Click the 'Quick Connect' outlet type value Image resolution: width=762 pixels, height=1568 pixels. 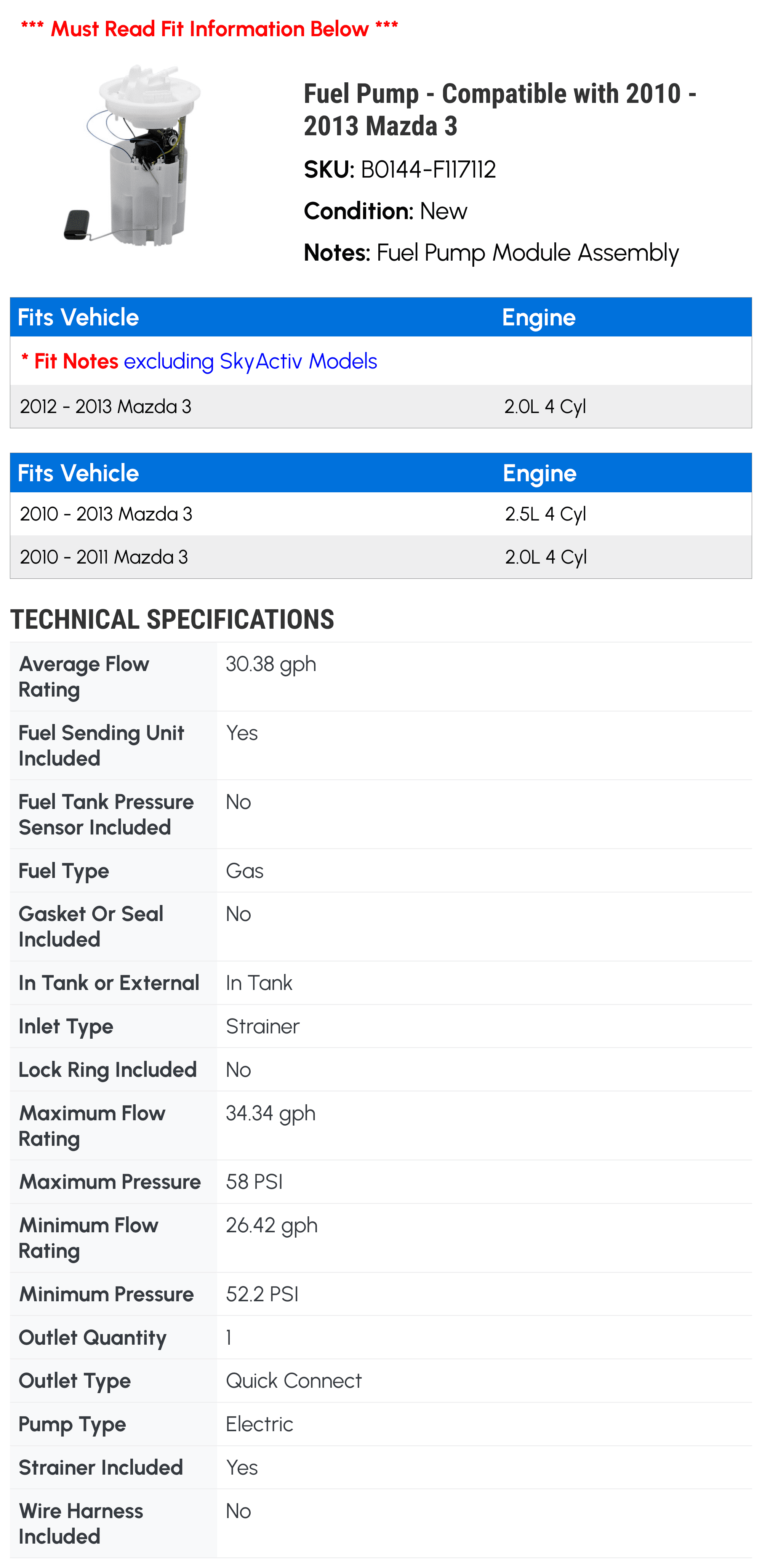(293, 1381)
